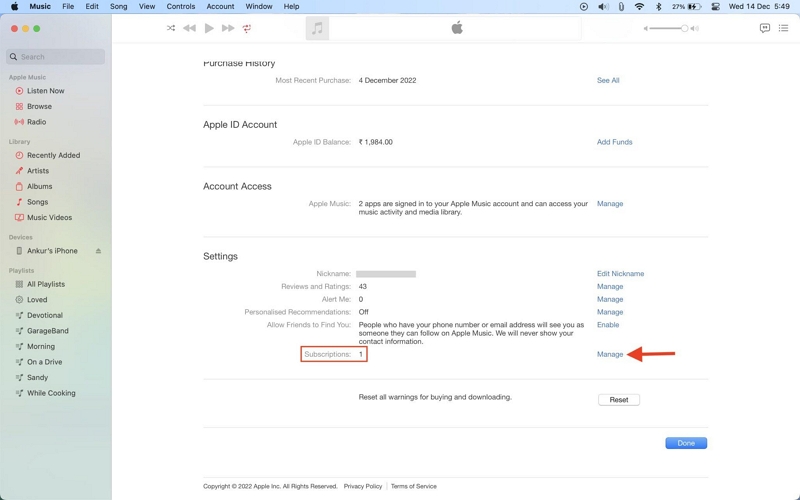Open the lyrics panel icon
The height and width of the screenshot is (500, 800).
click(764, 28)
